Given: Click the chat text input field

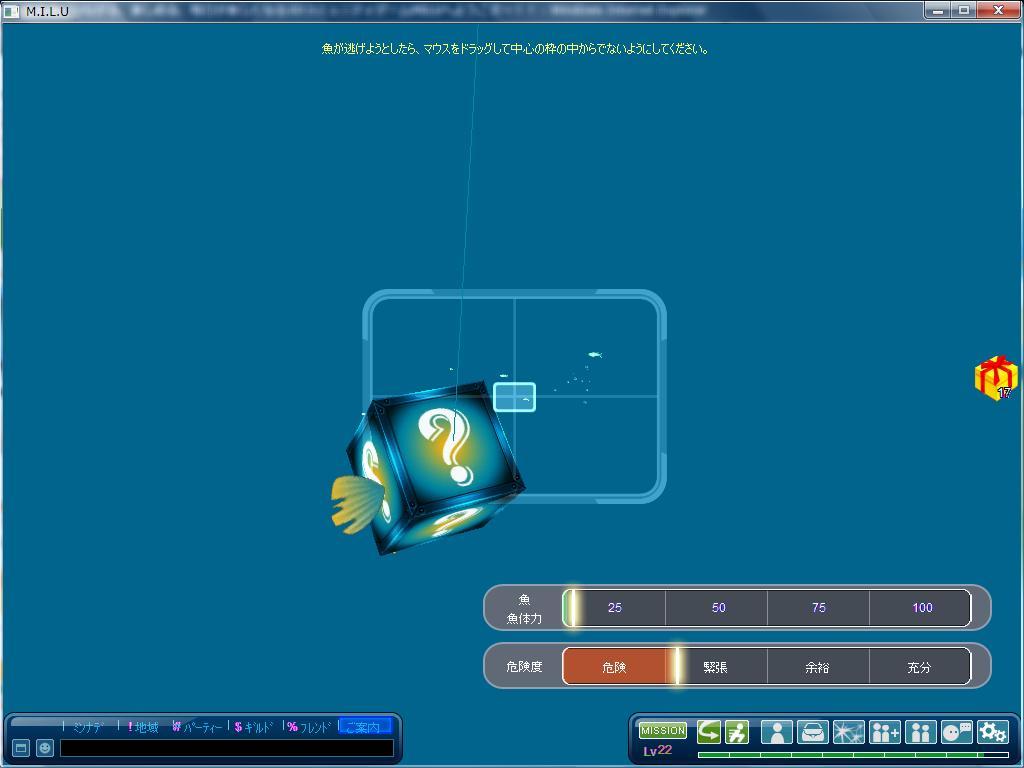Looking at the screenshot, I should point(227,748).
